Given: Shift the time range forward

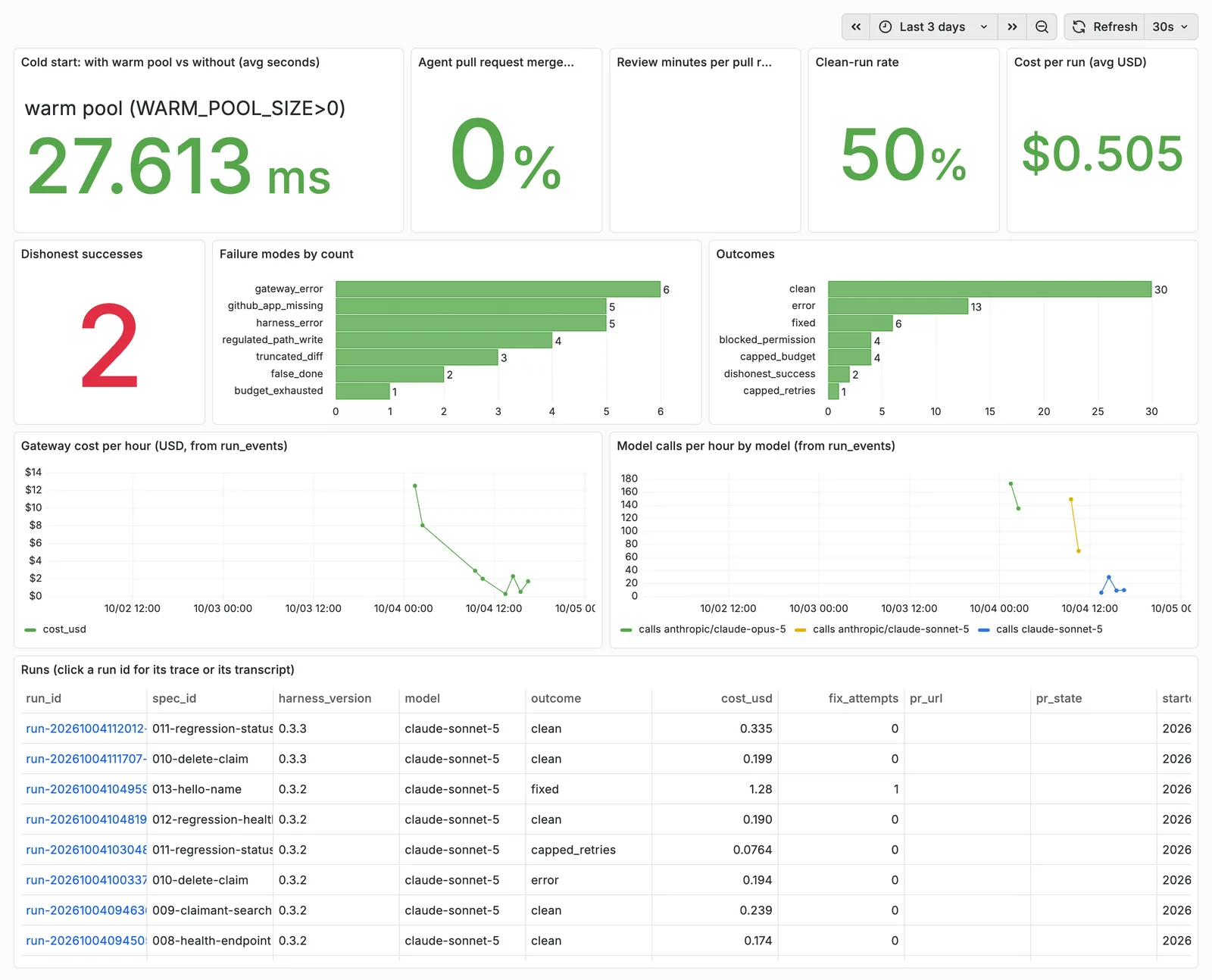Looking at the screenshot, I should (1012, 27).
